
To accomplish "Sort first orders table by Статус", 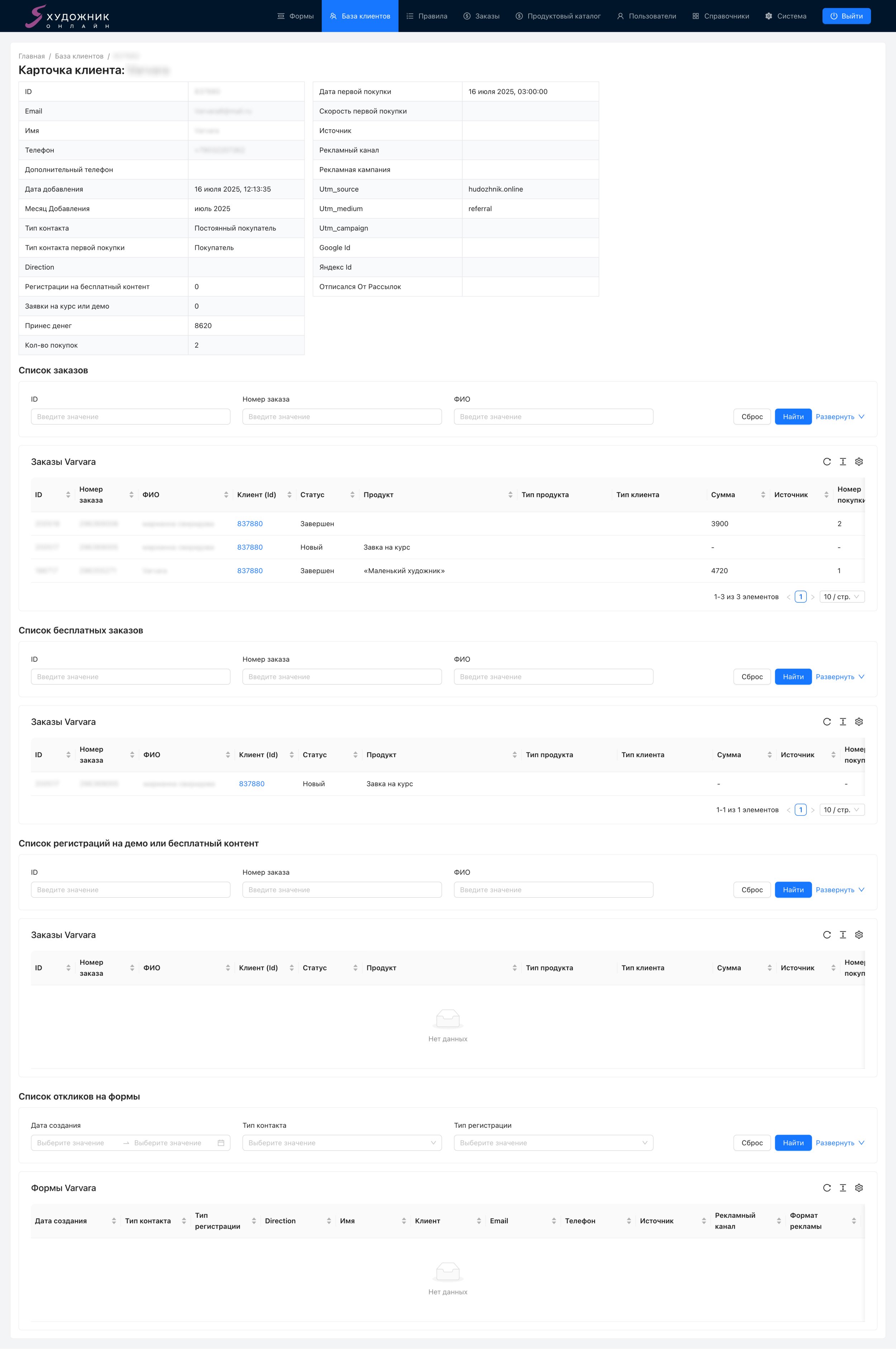I will point(352,495).
